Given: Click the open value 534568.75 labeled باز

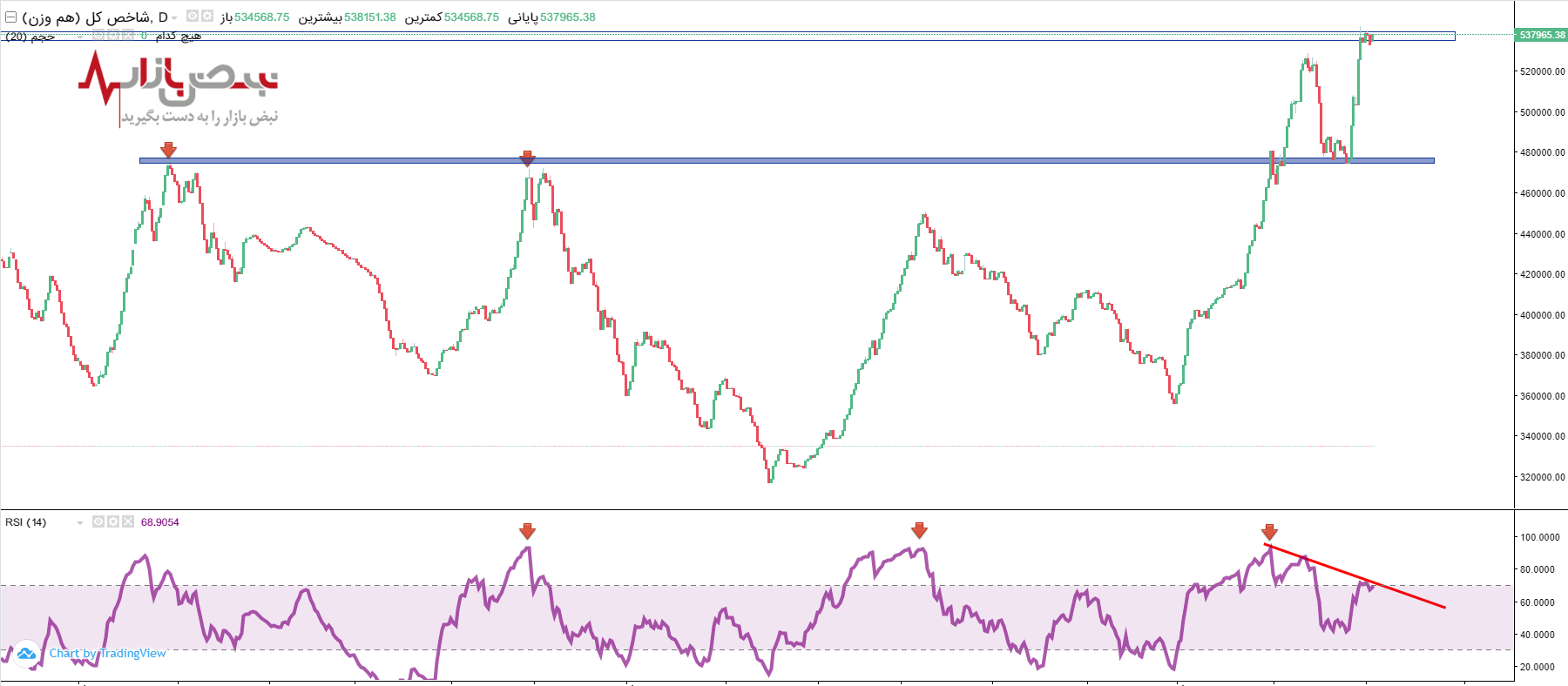Looking at the screenshot, I should click(x=262, y=17).
